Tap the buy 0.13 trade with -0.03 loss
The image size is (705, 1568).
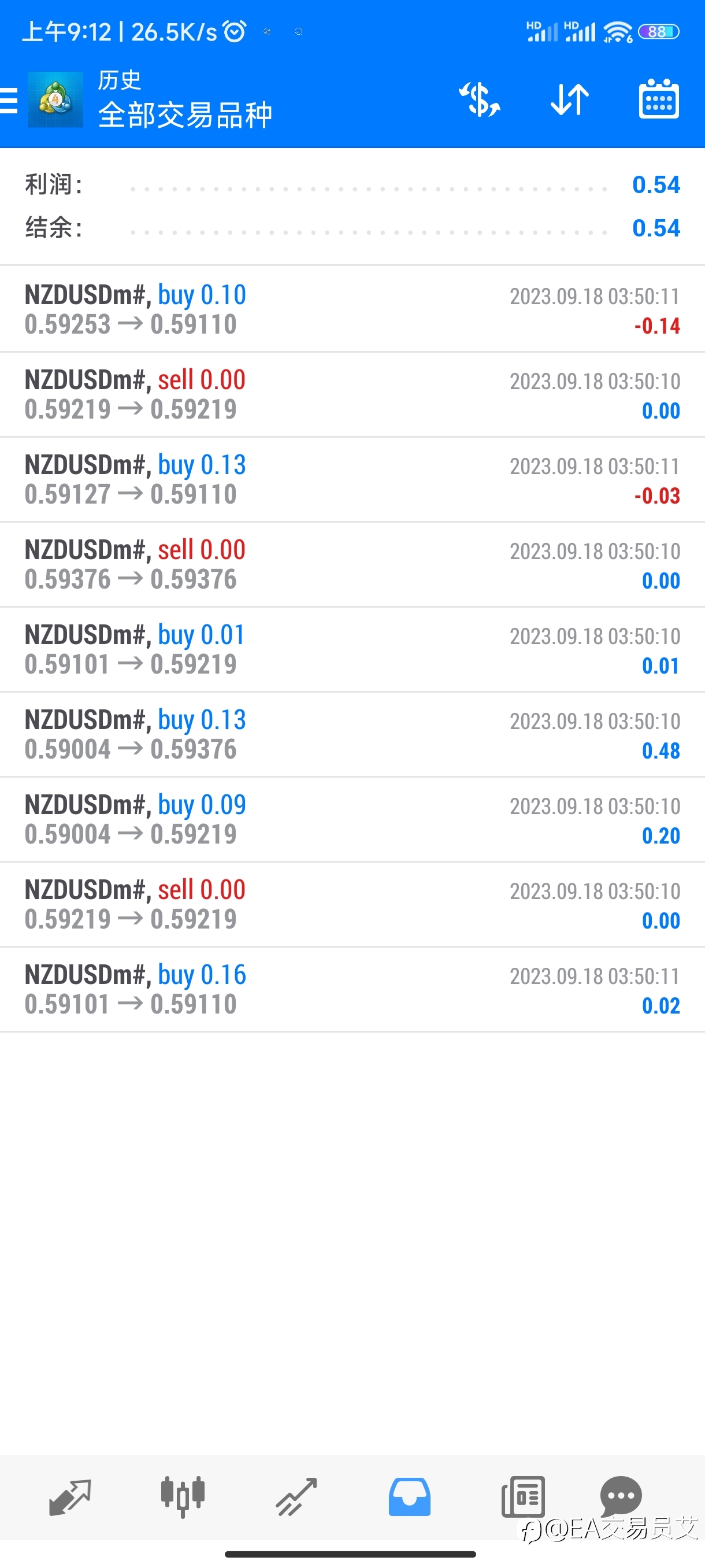(x=353, y=479)
